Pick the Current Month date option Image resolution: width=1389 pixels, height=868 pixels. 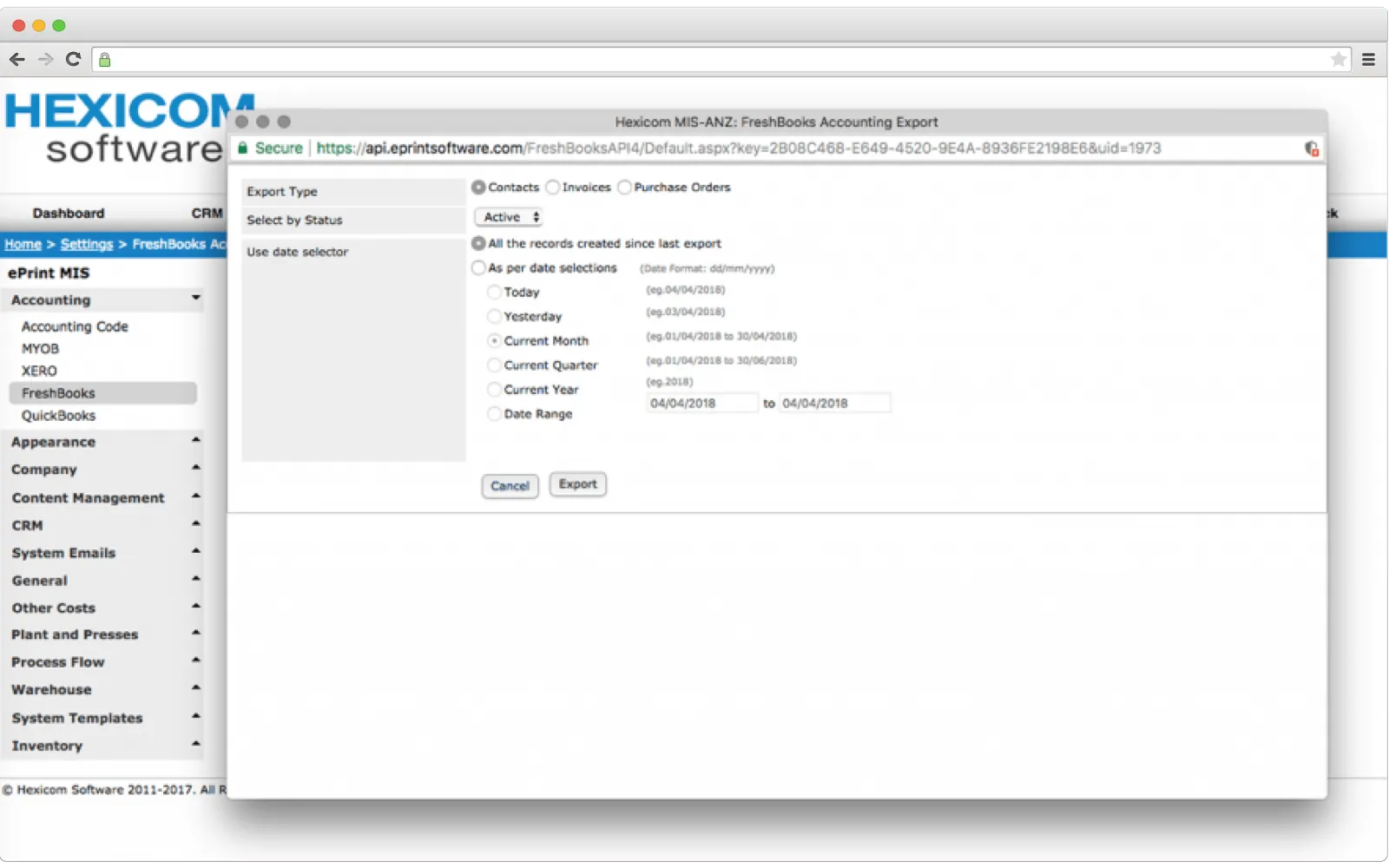click(494, 341)
